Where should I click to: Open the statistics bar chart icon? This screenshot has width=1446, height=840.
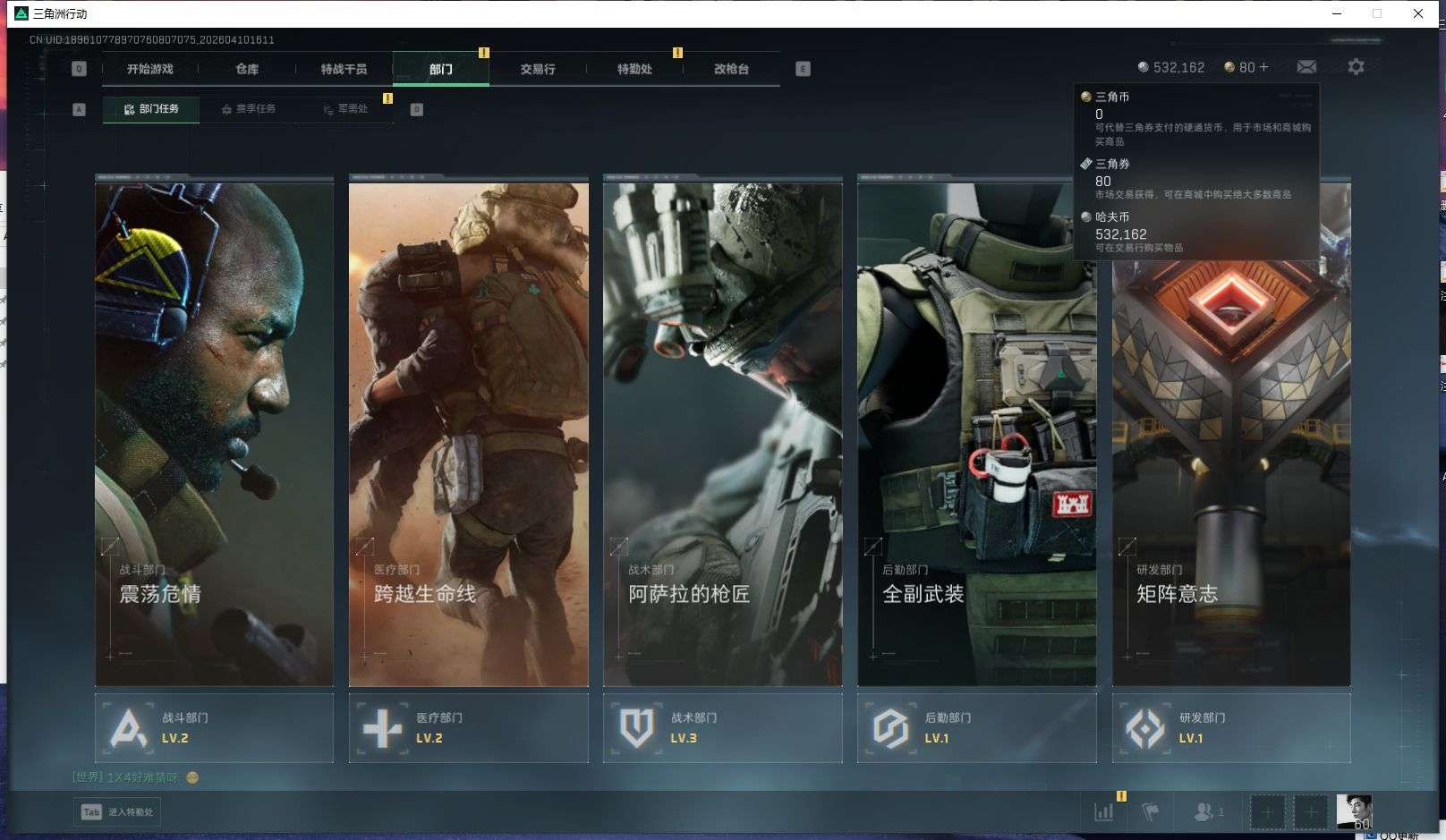1103,812
